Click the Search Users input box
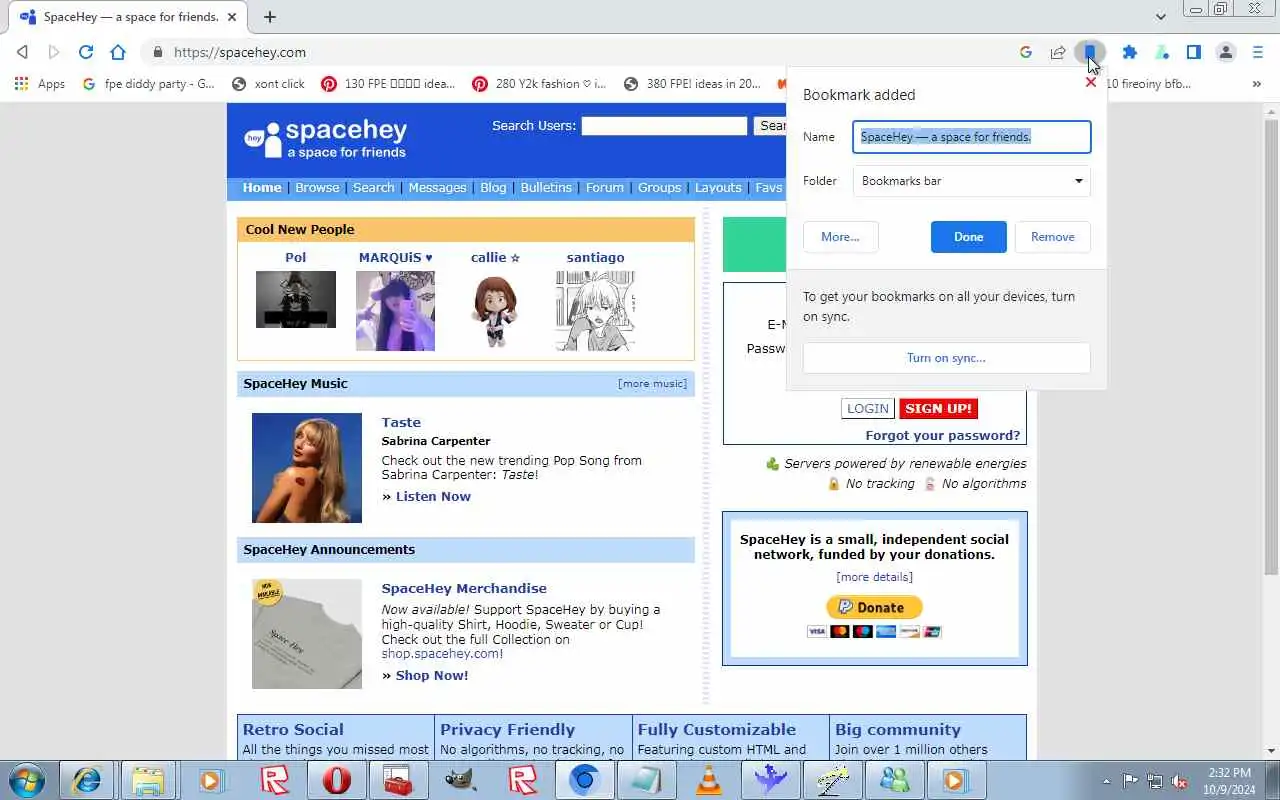Viewport: 1280px width, 800px height. tap(665, 126)
